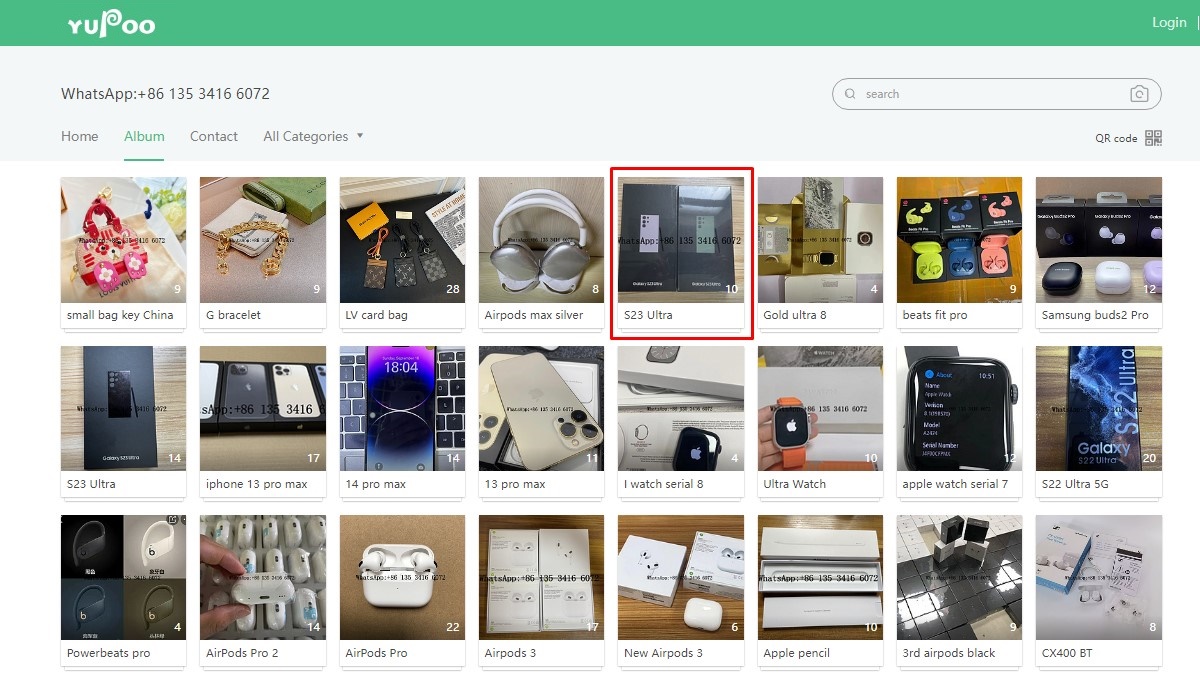
Task: Click the beats fit pro album title
Action: [x=935, y=315]
